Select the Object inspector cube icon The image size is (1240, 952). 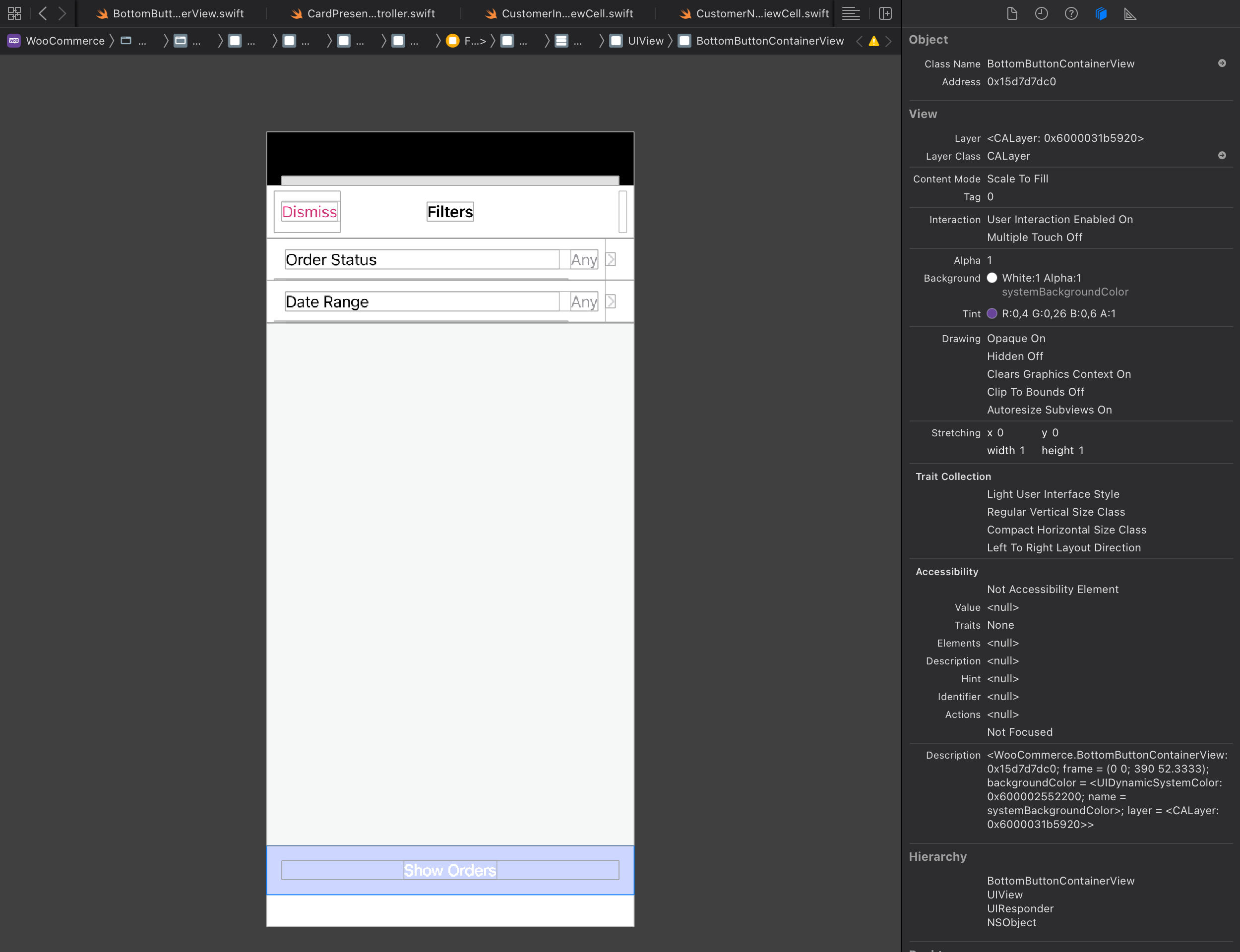coord(1101,13)
